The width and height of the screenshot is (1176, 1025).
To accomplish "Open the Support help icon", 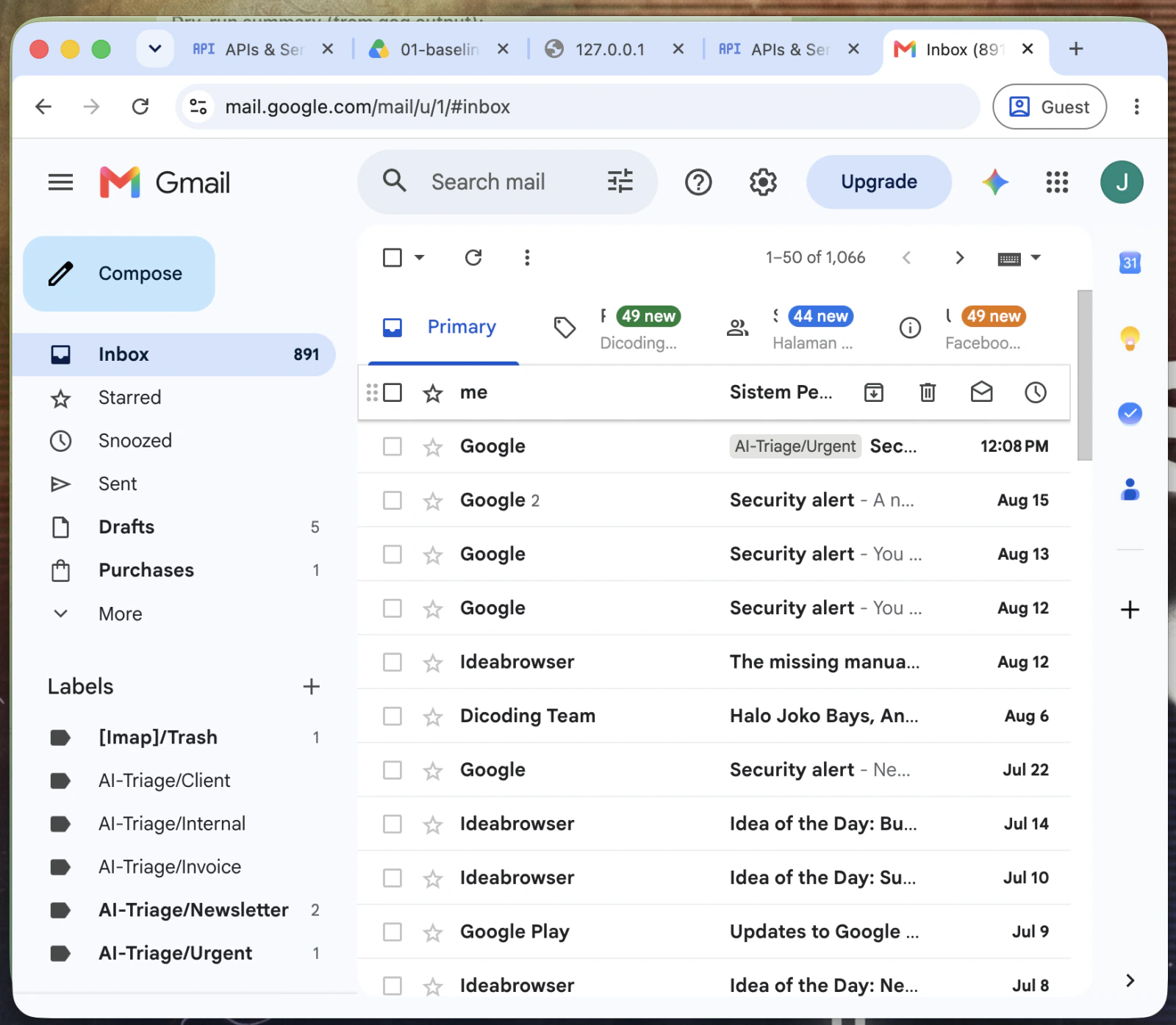I will pos(698,181).
